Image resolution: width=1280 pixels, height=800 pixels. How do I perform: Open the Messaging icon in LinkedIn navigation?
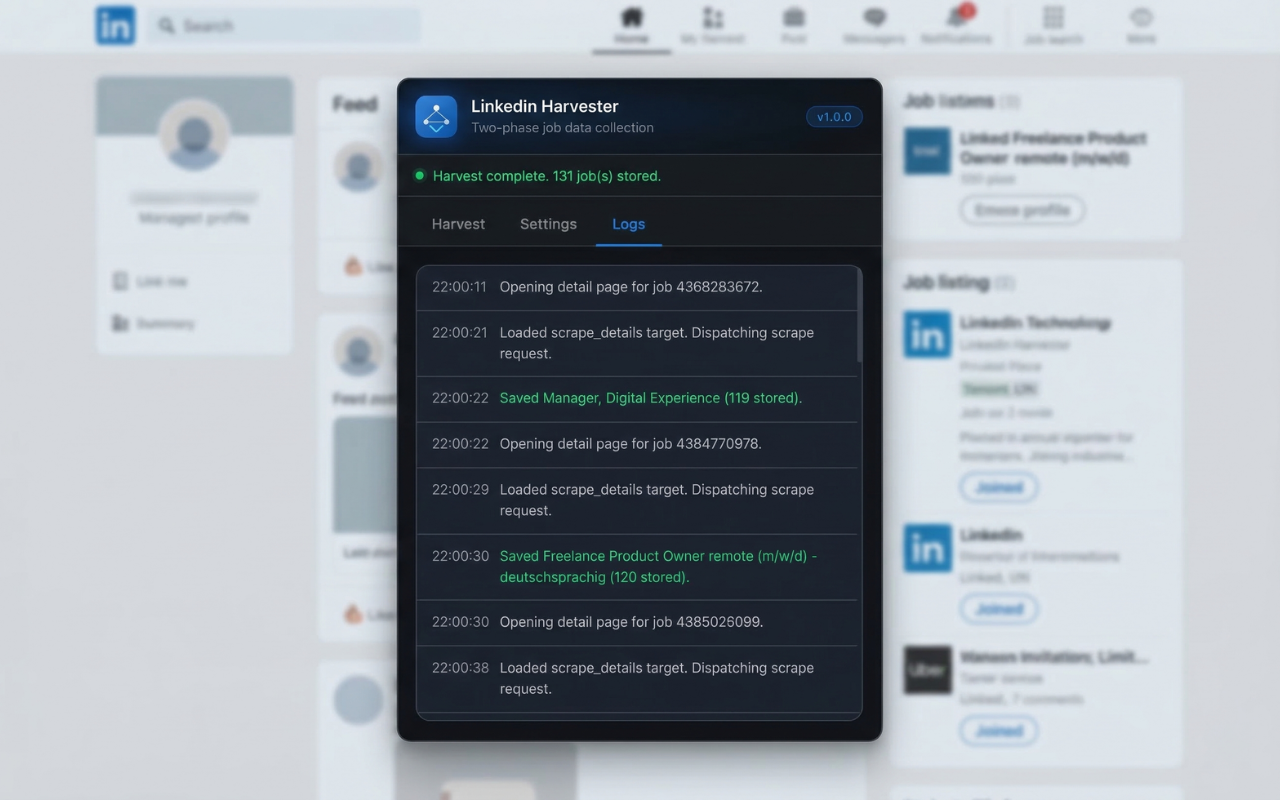click(x=875, y=18)
